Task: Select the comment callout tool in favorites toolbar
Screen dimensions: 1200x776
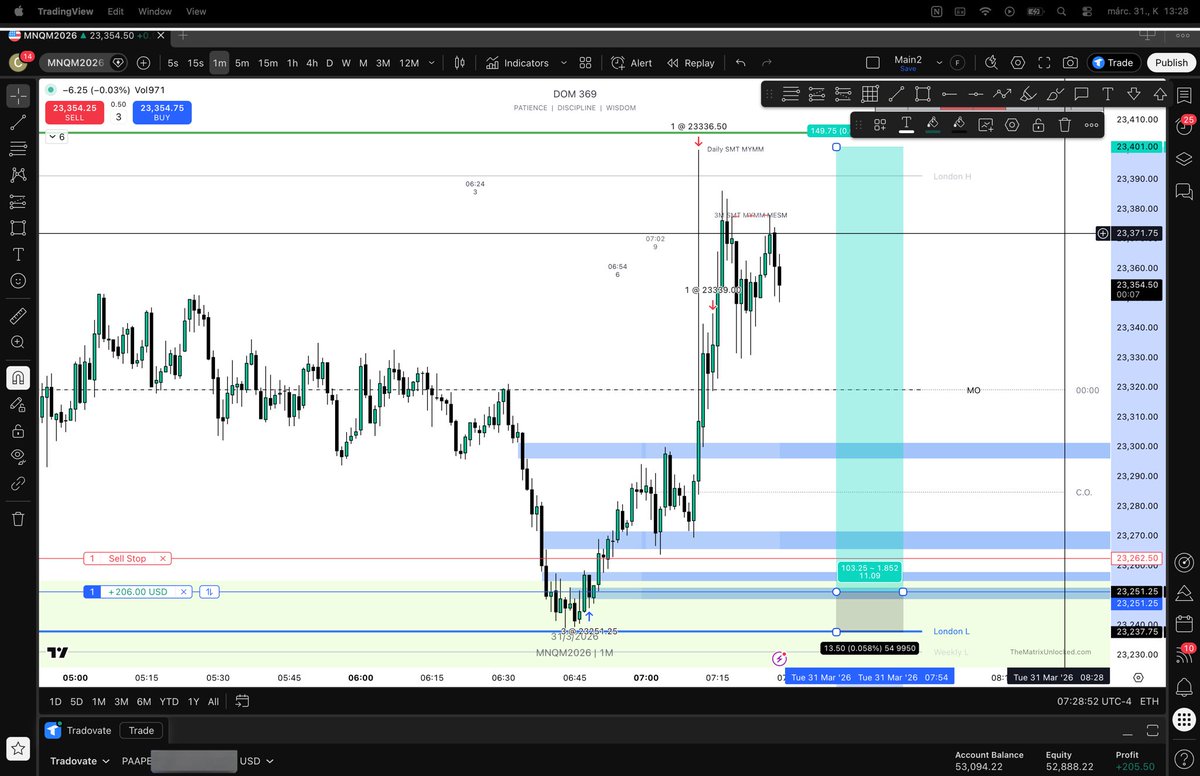Action: (1081, 94)
